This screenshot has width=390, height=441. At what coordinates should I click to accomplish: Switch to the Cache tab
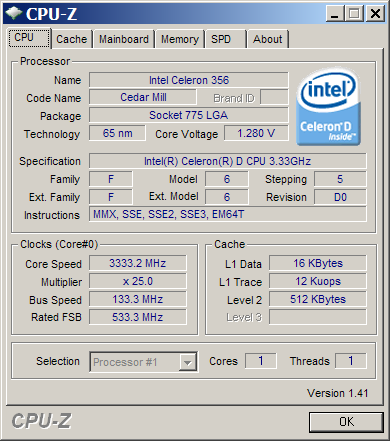point(72,39)
